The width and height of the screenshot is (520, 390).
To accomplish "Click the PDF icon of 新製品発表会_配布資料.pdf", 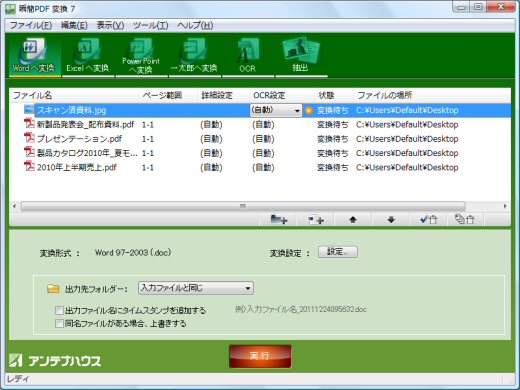I will click(29, 124).
